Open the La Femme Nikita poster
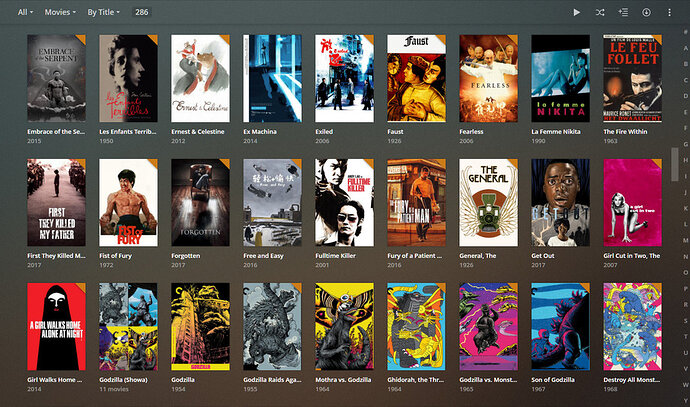690x407 pixels. [560, 78]
